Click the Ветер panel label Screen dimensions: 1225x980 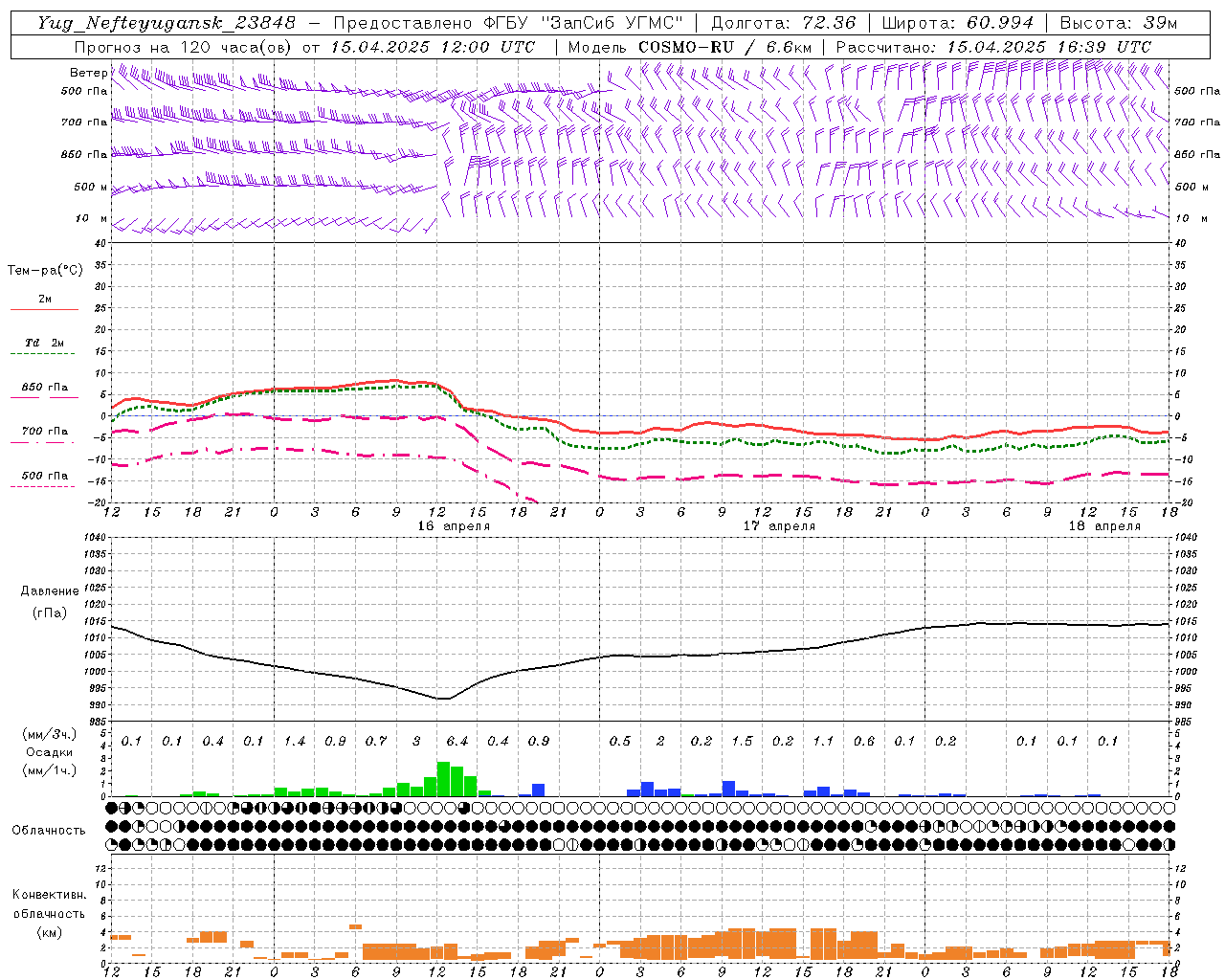pos(88,73)
